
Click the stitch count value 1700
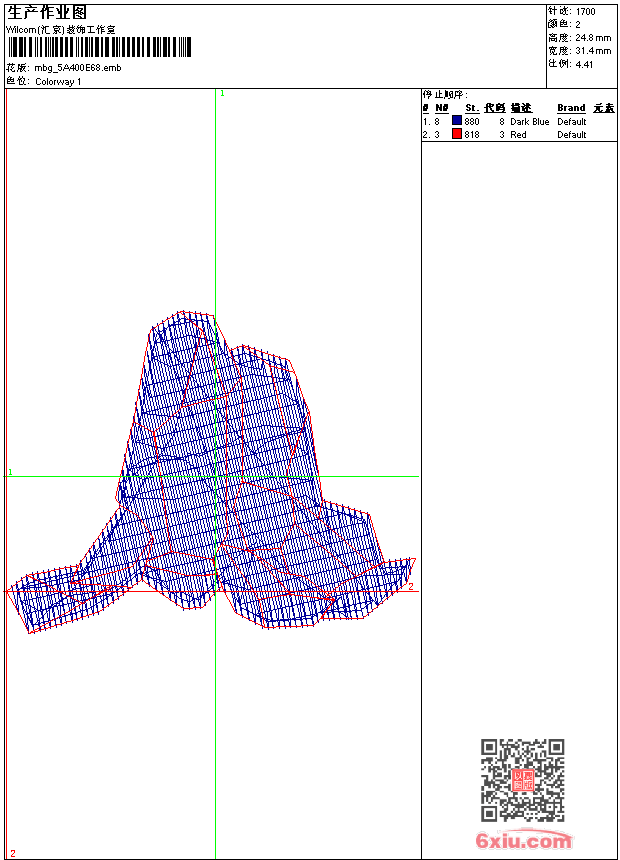coord(585,12)
